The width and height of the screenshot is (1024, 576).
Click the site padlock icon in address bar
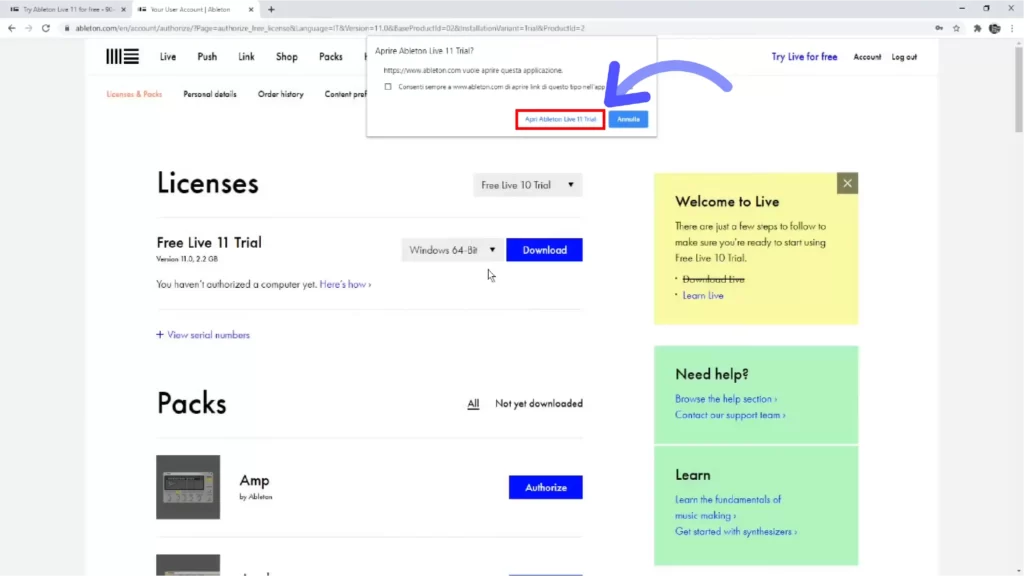point(67,28)
